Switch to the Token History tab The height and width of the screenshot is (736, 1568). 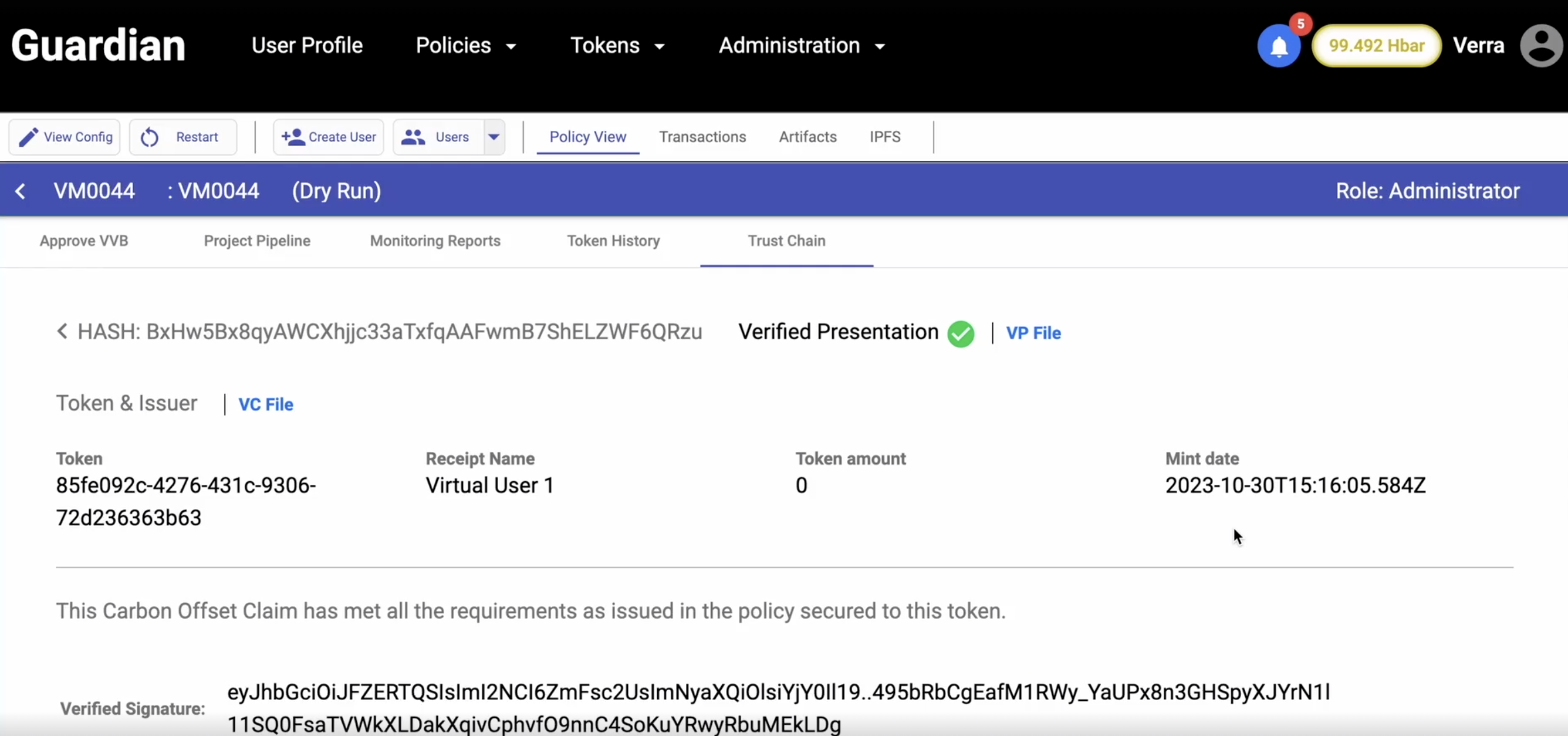(613, 241)
